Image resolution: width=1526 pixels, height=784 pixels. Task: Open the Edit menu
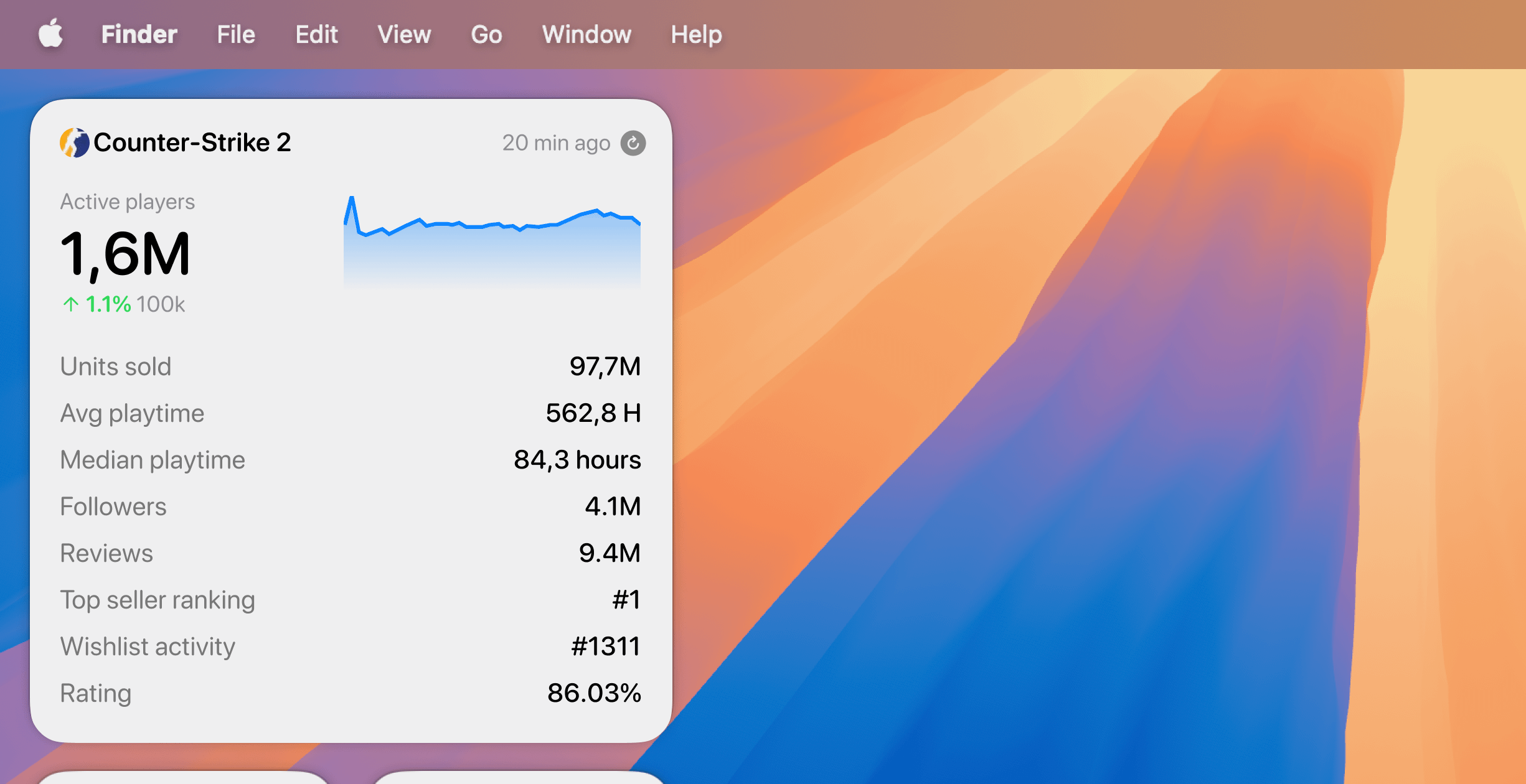tap(316, 34)
